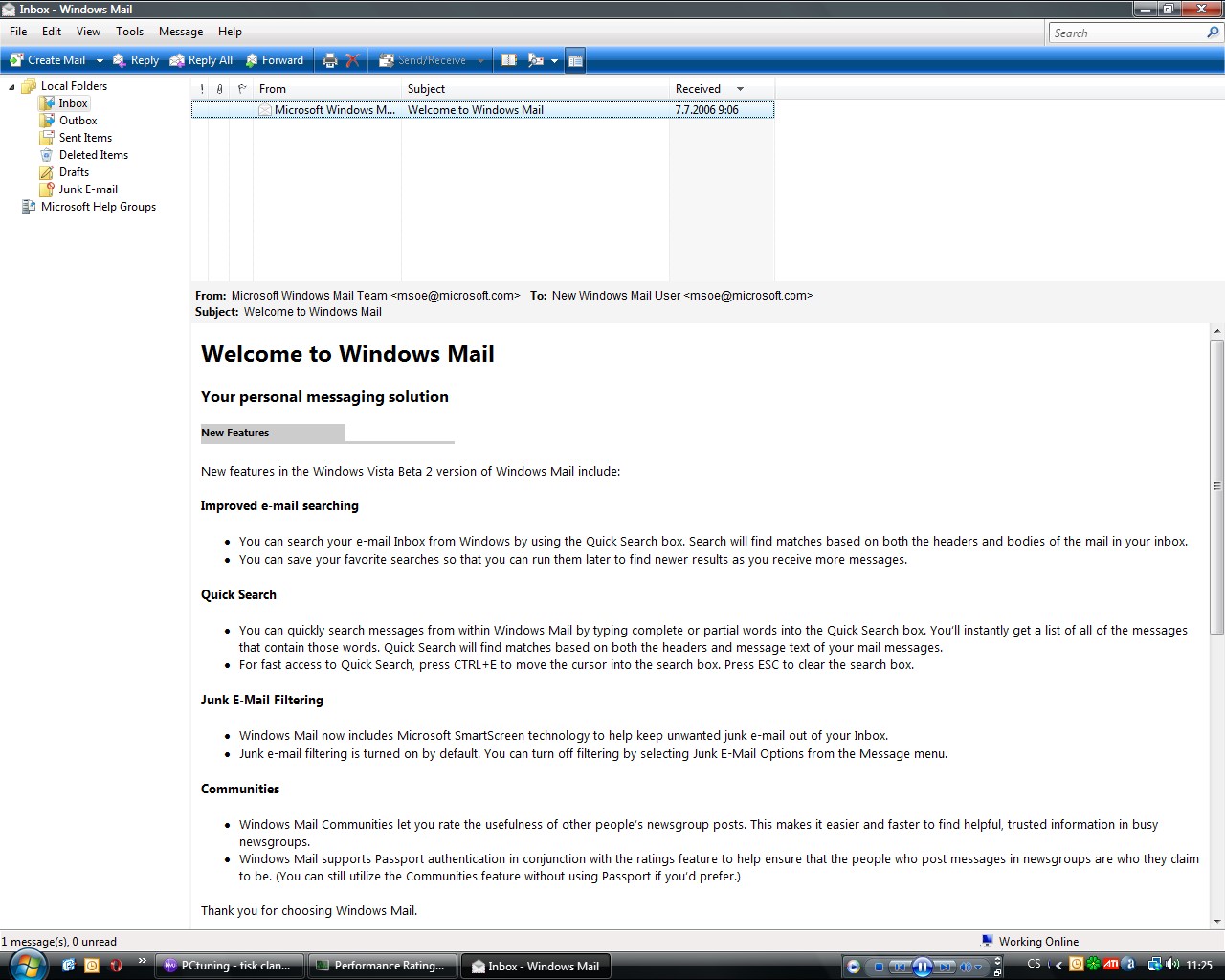Click the Create Mail button
Viewport: 1225px width, 980px height.
pos(48,60)
